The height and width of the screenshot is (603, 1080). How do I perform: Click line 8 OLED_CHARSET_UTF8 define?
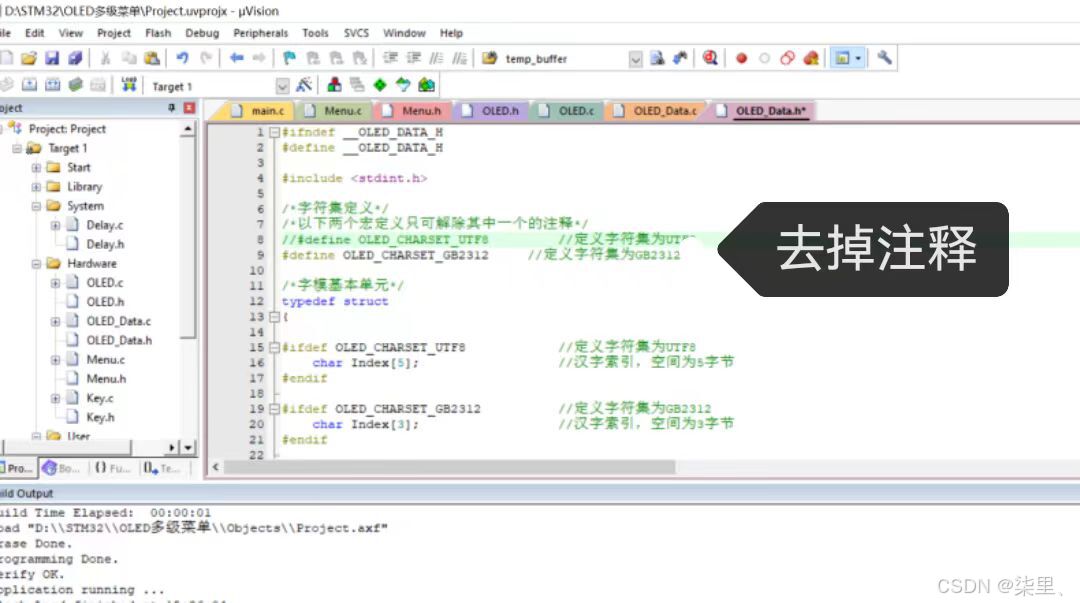point(384,240)
